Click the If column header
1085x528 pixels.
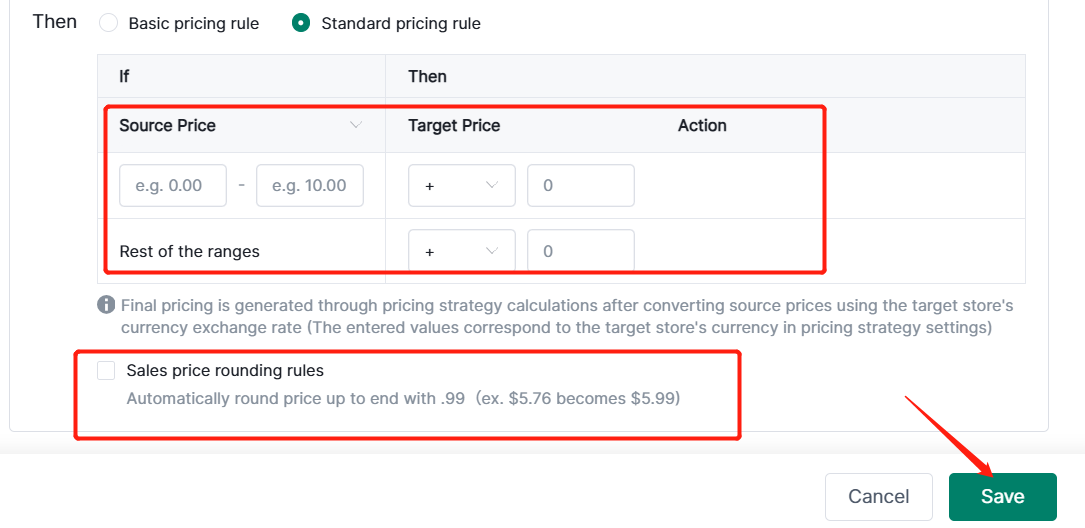(x=124, y=77)
